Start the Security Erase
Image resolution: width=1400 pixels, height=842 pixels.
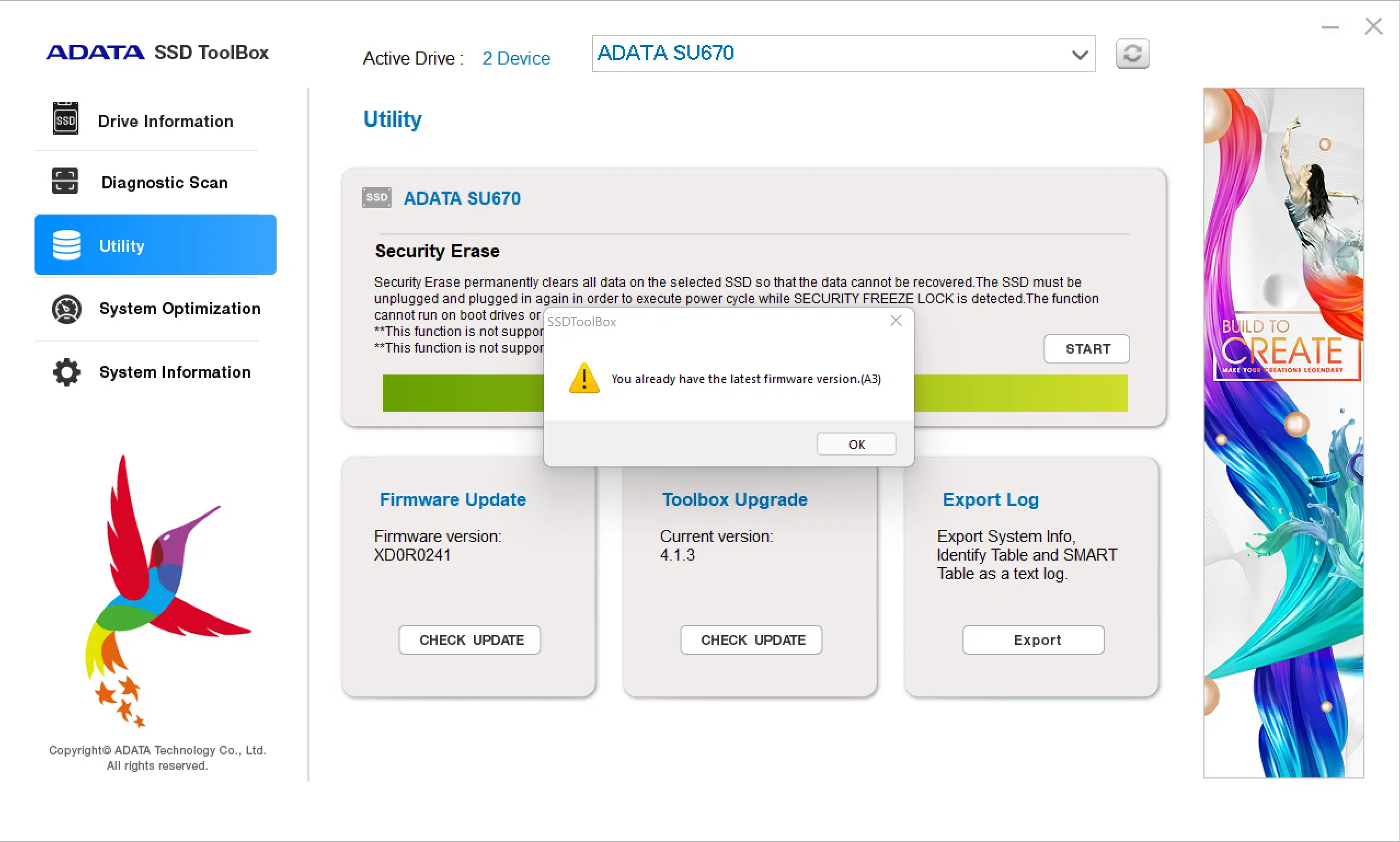(1086, 348)
